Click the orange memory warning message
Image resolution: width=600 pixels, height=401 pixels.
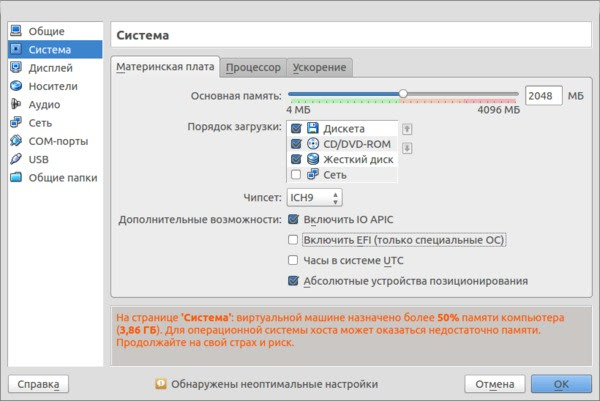340,330
